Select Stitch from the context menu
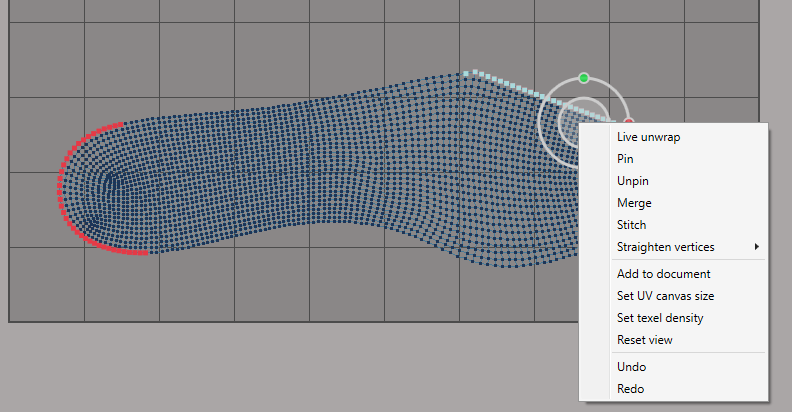This screenshot has height=412, width=792. pyautogui.click(x=631, y=225)
